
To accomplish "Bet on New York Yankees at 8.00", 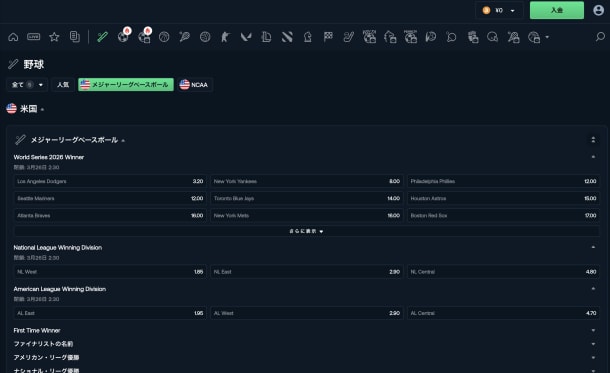I will coord(307,181).
